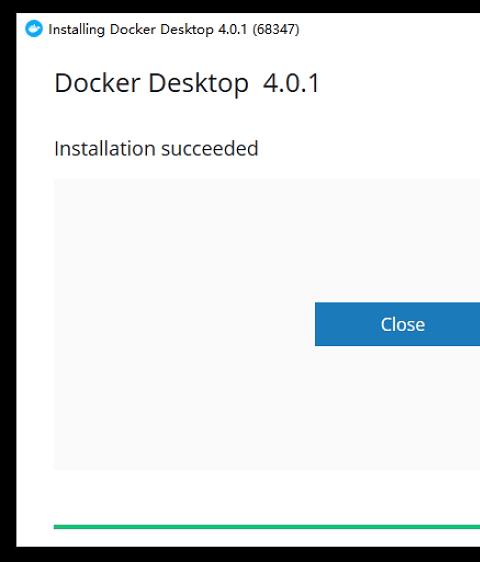This screenshot has width=480, height=562.
Task: Click empty title bar area right of title
Action: [390, 29]
